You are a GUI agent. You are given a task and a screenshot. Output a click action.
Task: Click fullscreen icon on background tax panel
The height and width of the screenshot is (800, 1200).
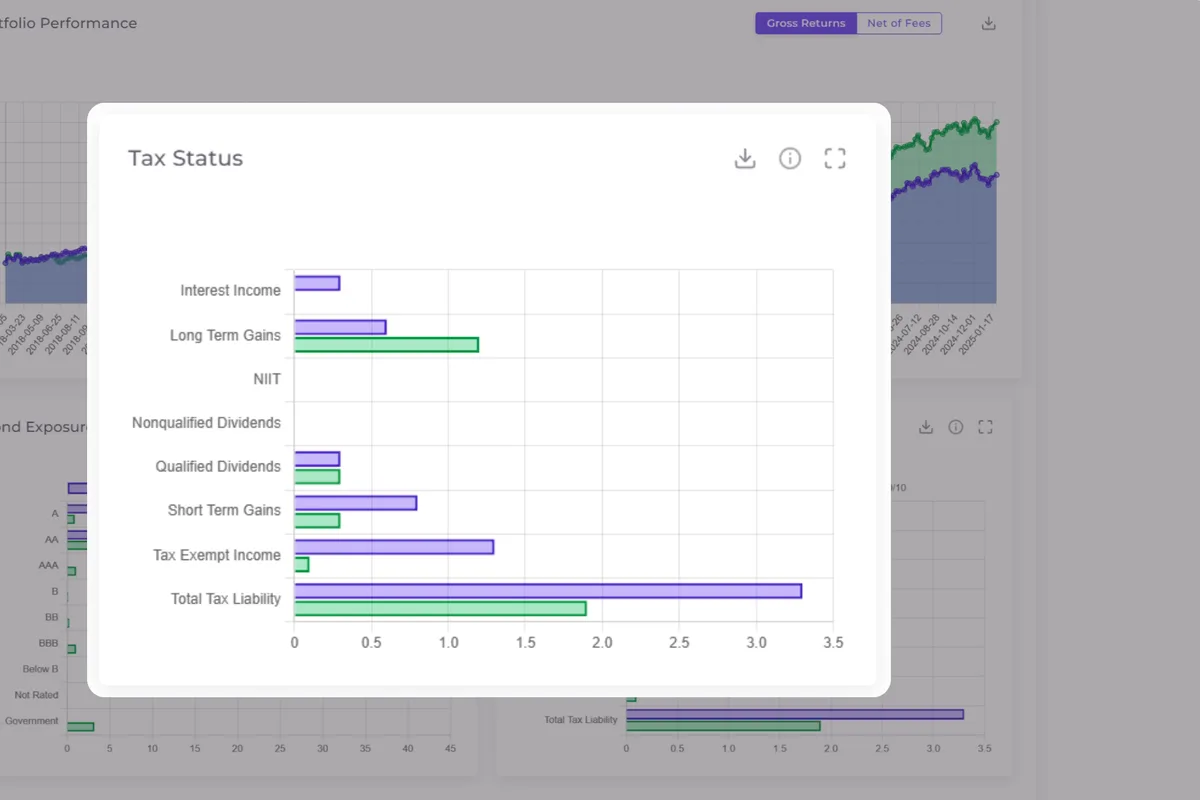pos(985,427)
